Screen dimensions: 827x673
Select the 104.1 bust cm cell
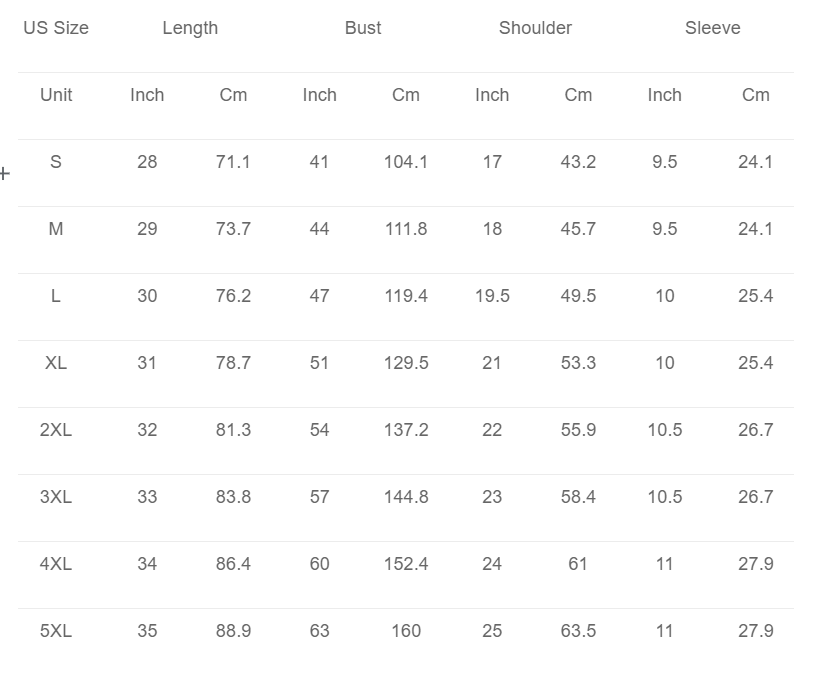point(406,162)
